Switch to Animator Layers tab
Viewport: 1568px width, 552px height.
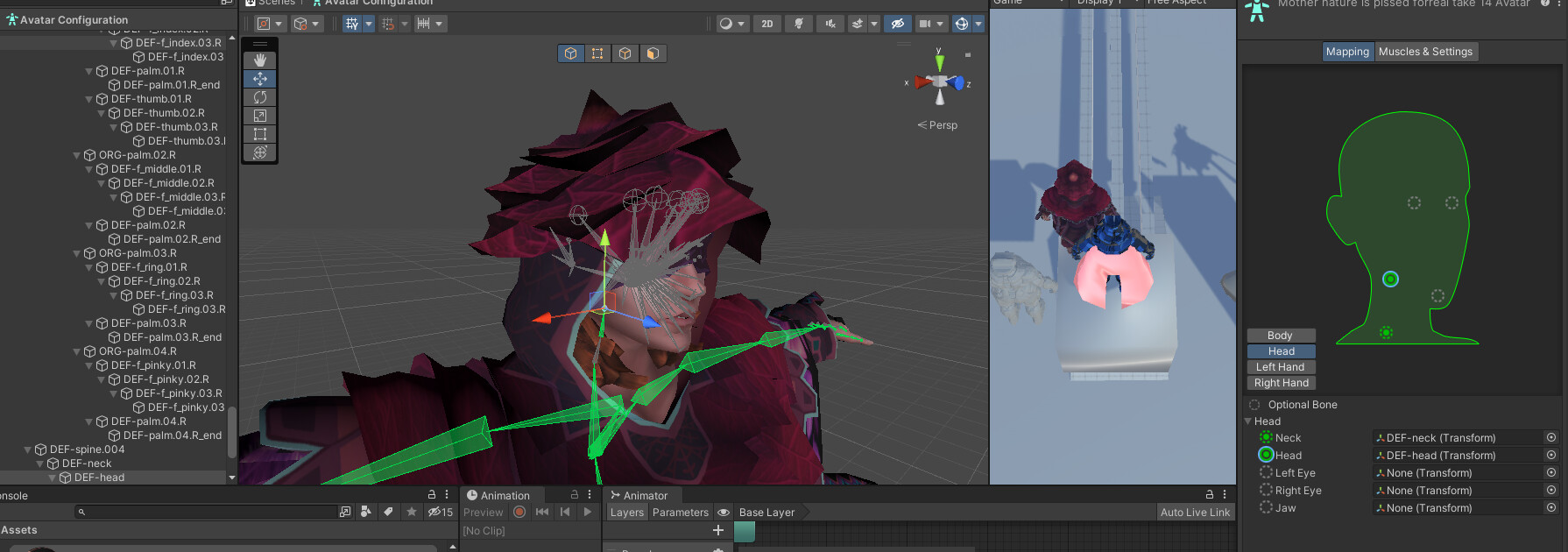point(627,513)
